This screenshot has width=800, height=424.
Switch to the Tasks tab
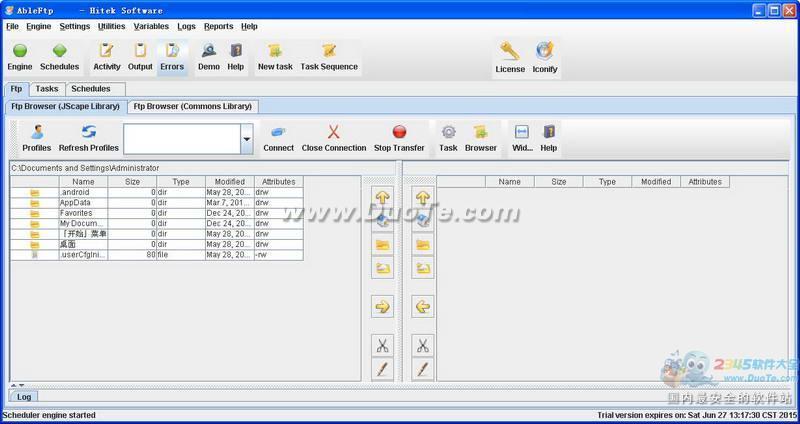(47, 89)
